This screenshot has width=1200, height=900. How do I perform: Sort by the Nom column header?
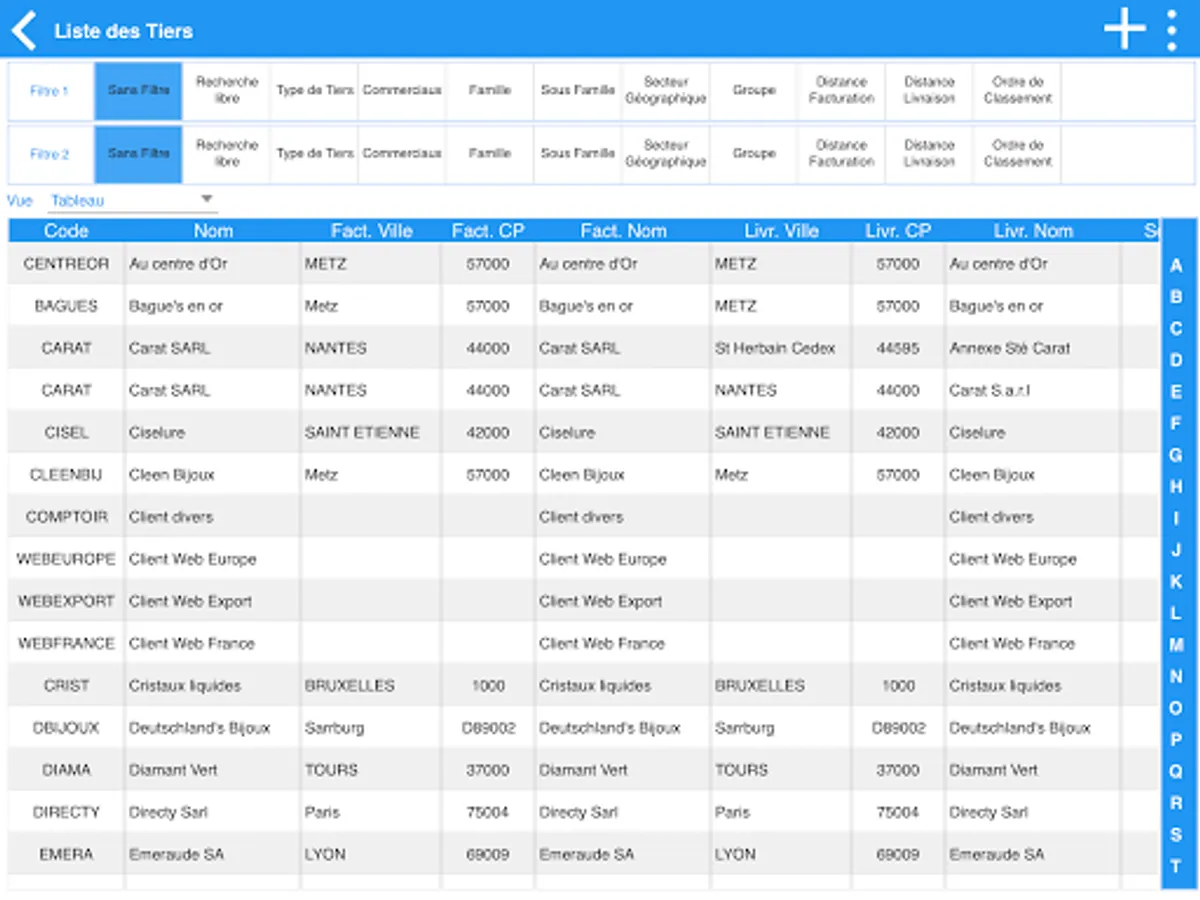(213, 231)
